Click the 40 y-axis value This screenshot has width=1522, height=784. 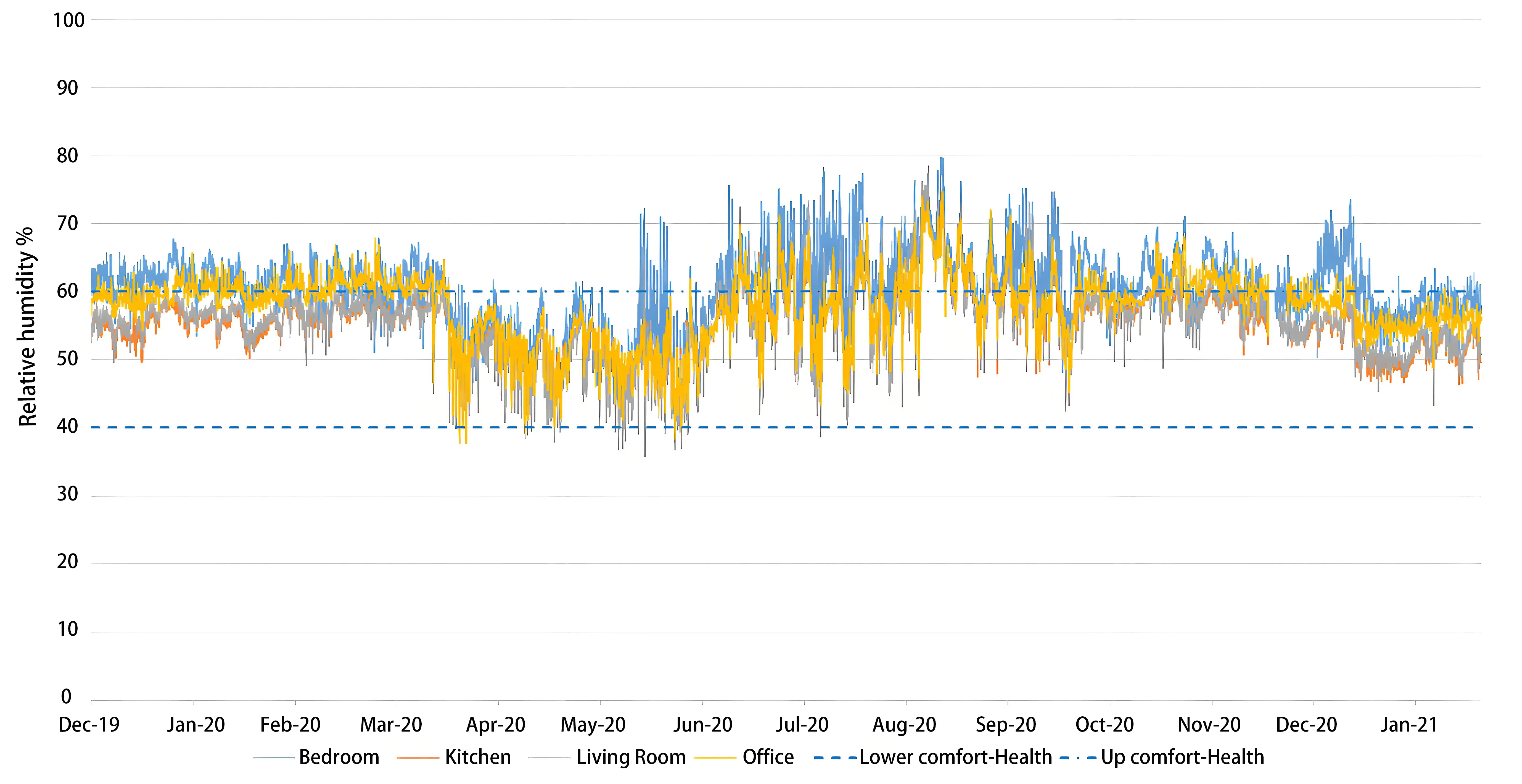coord(67,426)
